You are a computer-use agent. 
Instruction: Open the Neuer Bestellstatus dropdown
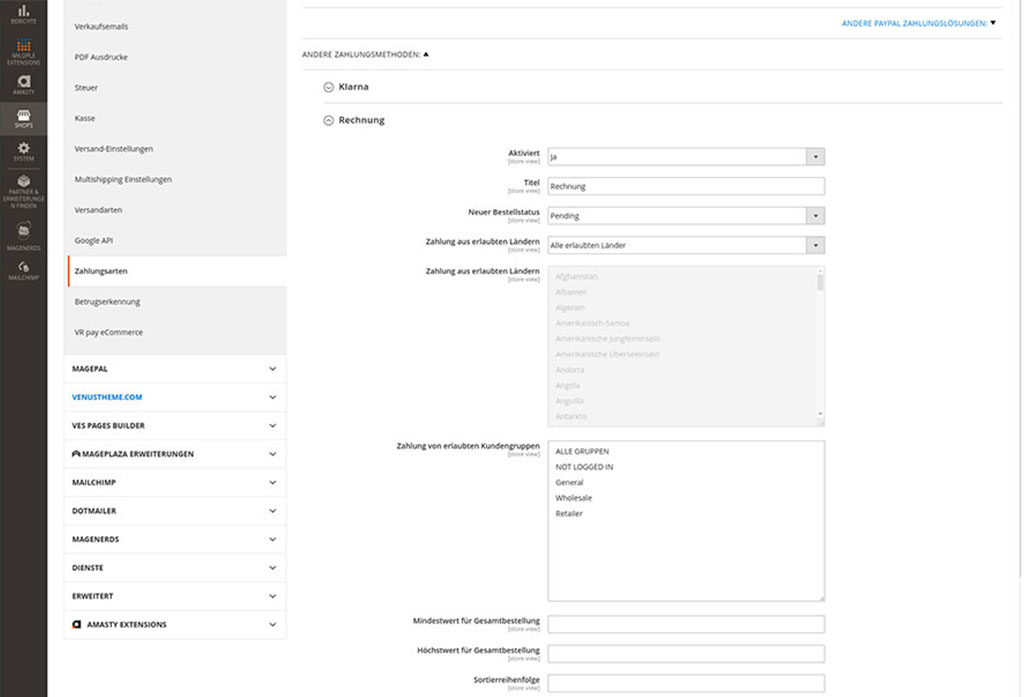pos(686,215)
